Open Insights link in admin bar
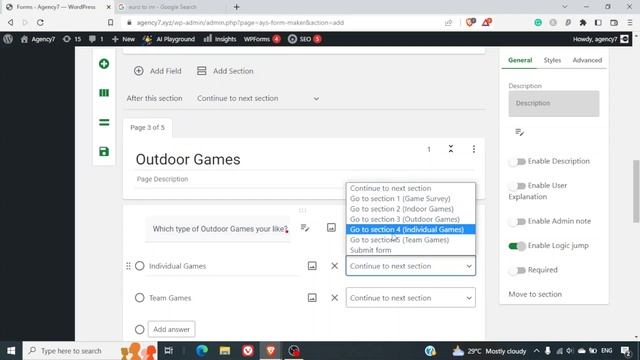The height and width of the screenshot is (360, 640). (x=220, y=39)
